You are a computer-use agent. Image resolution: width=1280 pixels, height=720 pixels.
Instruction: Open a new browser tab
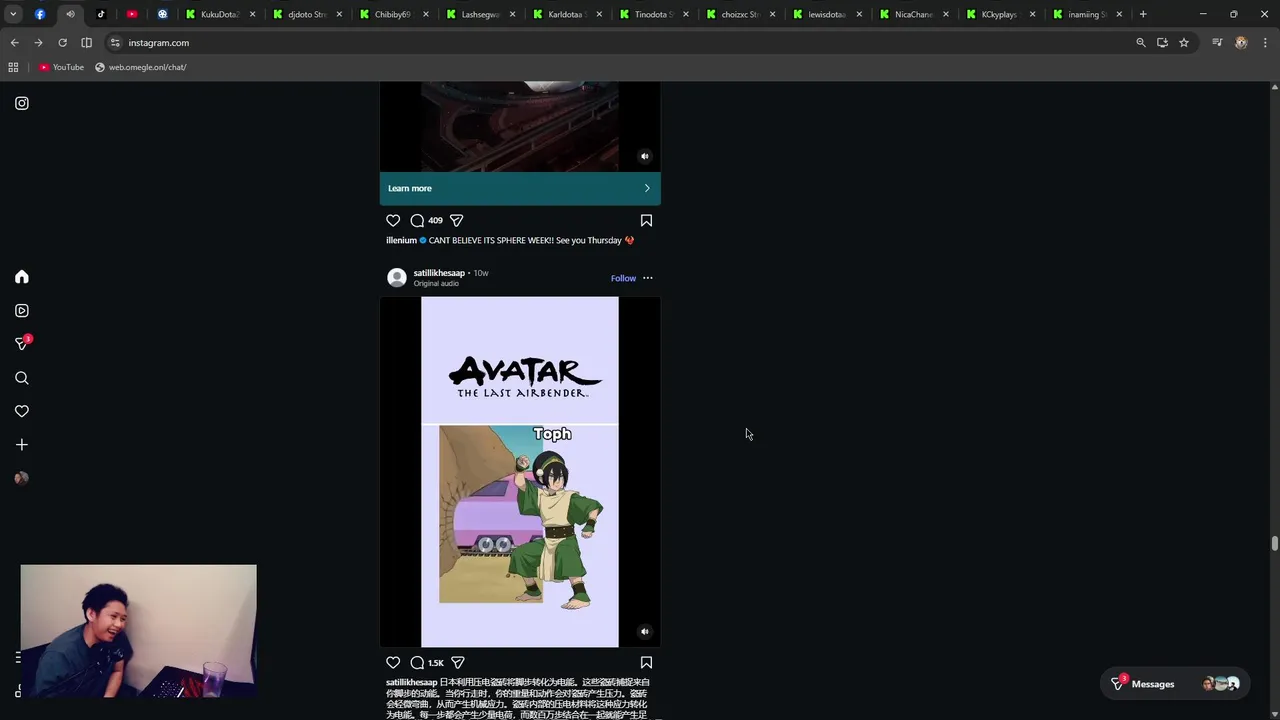[1143, 14]
